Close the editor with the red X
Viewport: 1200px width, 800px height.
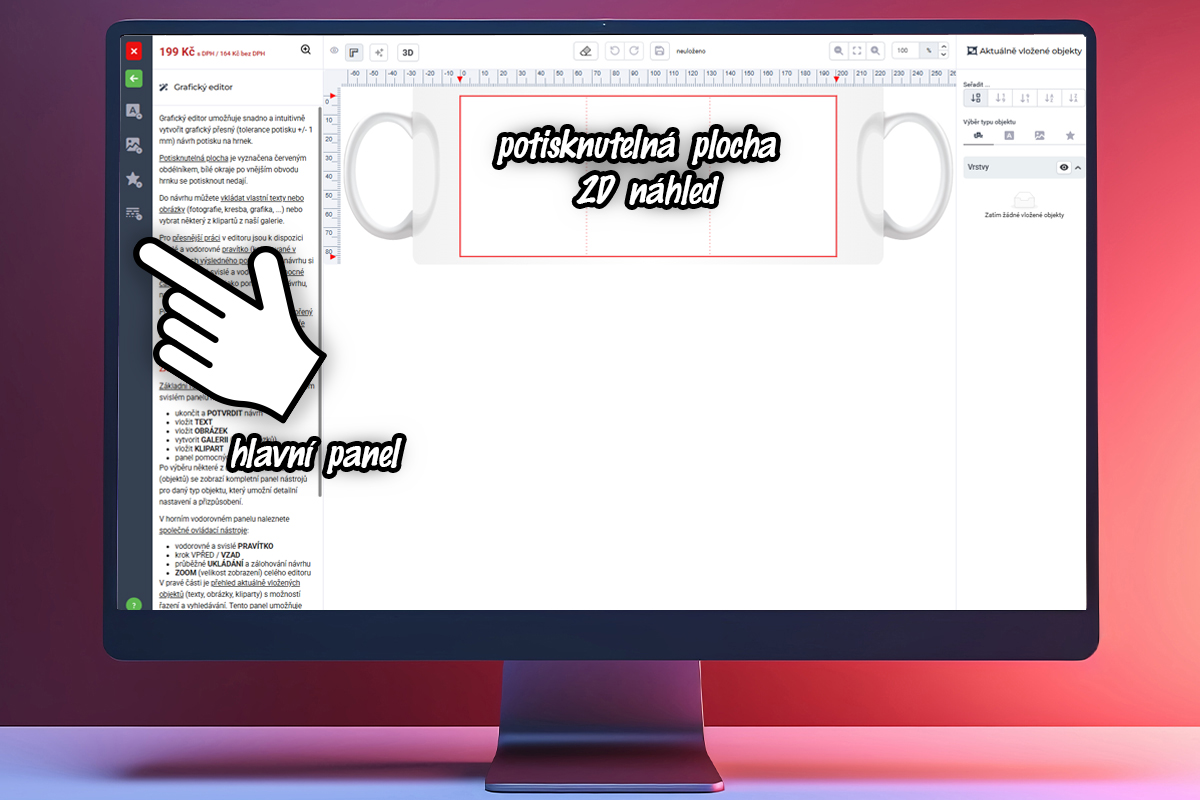pyautogui.click(x=134, y=50)
